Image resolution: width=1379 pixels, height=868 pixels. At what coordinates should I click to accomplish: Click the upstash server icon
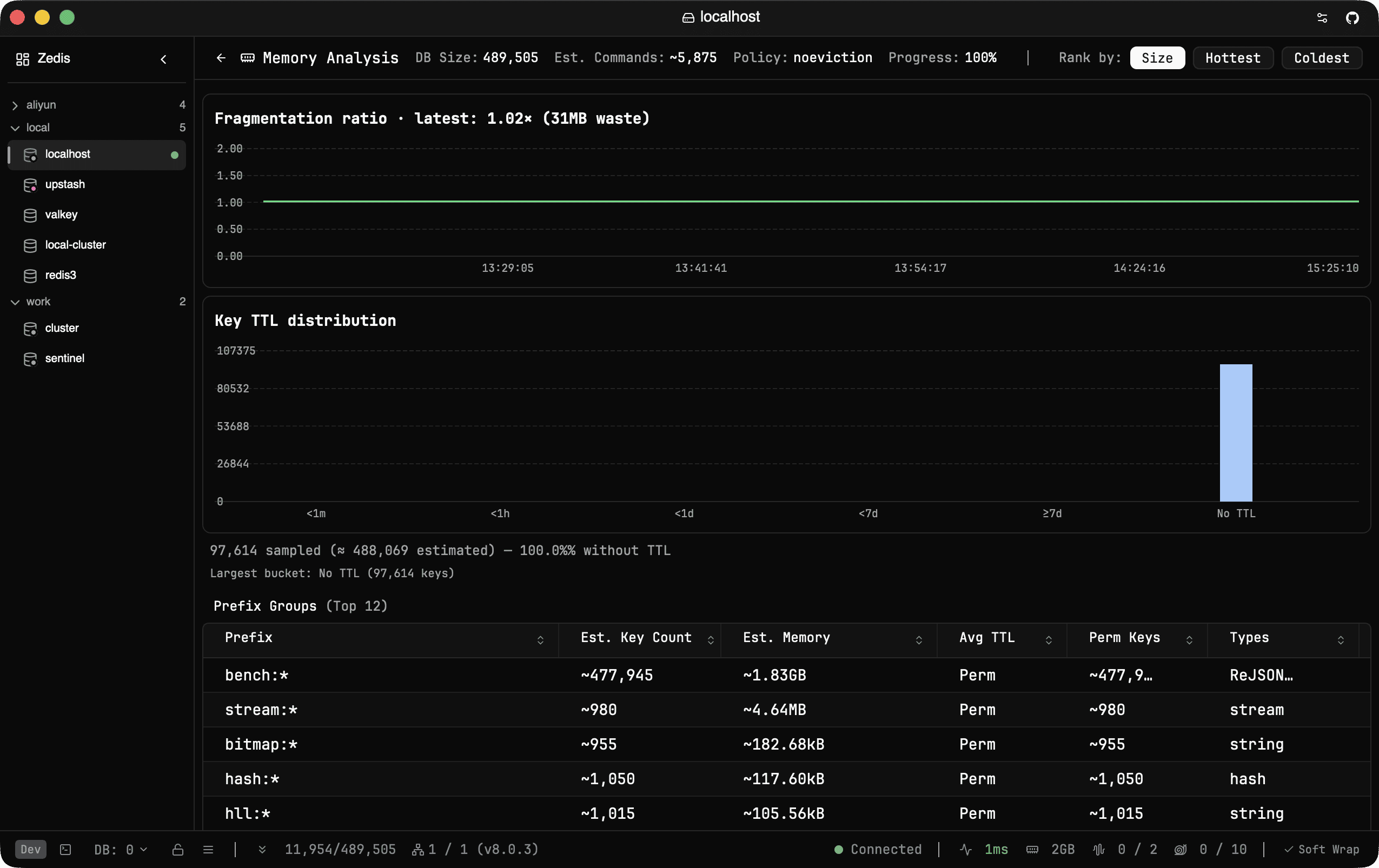point(30,185)
